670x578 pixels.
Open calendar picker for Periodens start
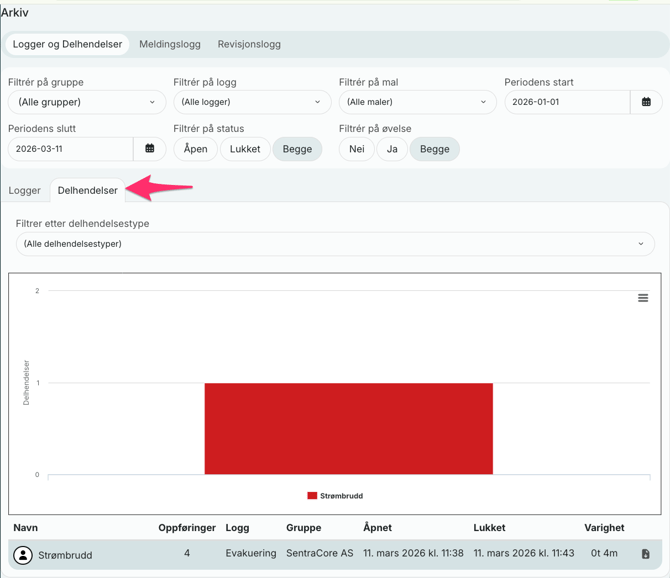(x=646, y=102)
